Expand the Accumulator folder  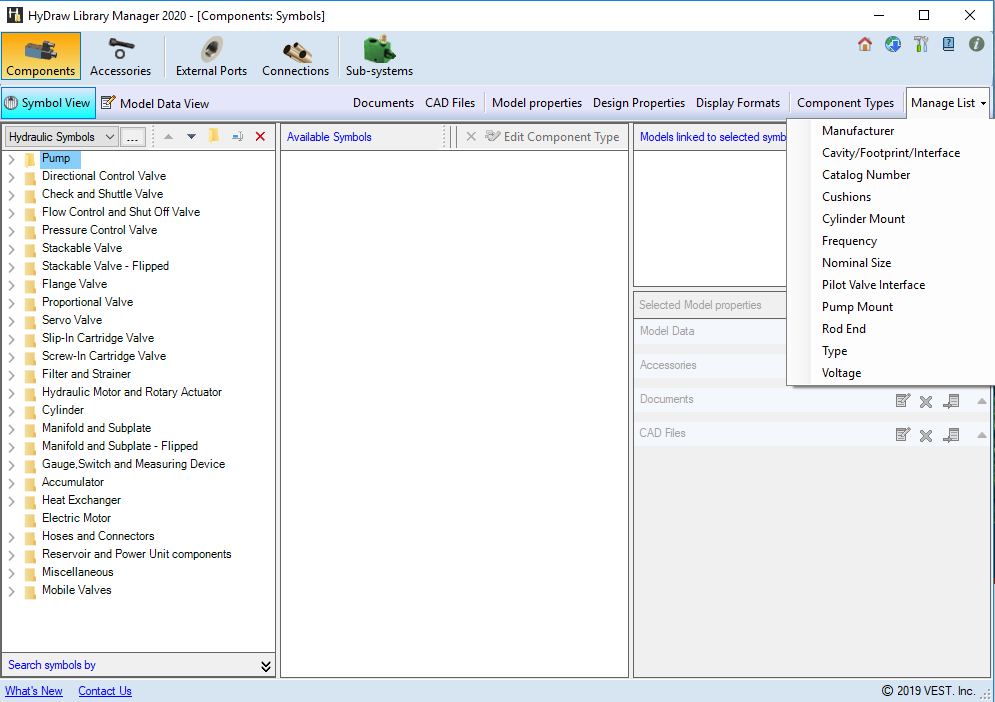coord(11,483)
